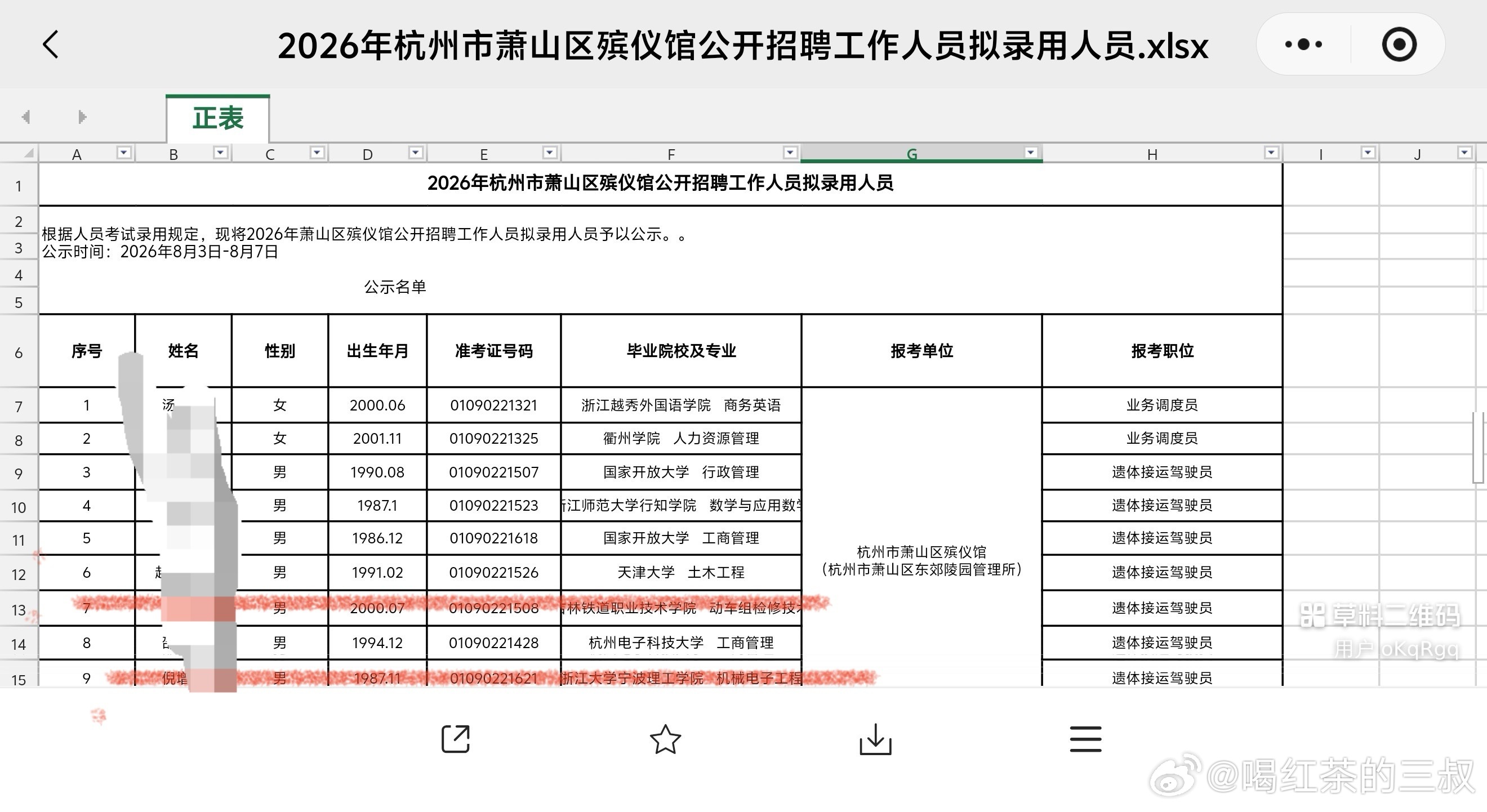
Task: Click cell with 01090221325
Action: pyautogui.click(x=493, y=439)
